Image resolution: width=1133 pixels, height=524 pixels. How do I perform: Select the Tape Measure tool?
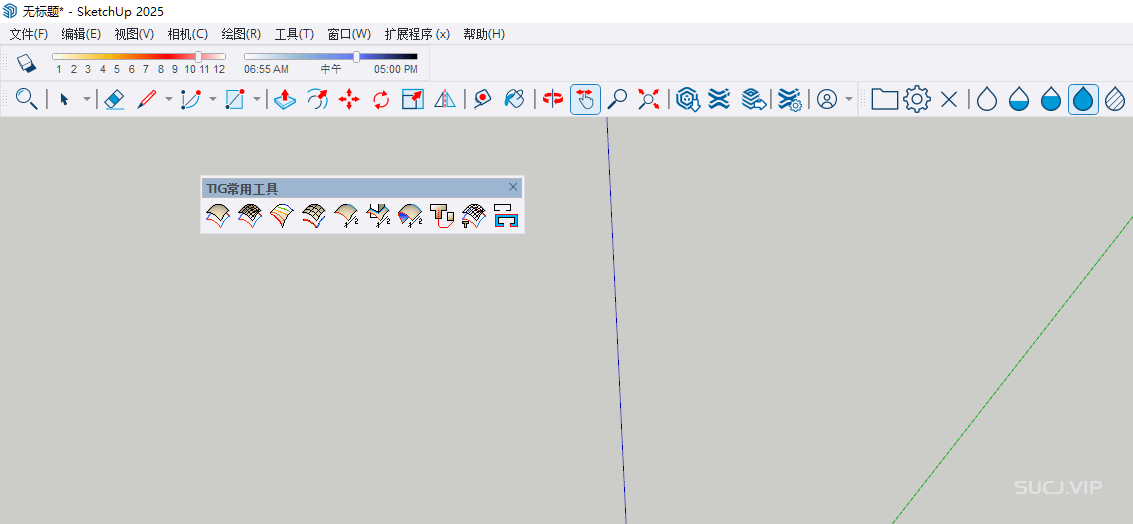tap(483, 99)
